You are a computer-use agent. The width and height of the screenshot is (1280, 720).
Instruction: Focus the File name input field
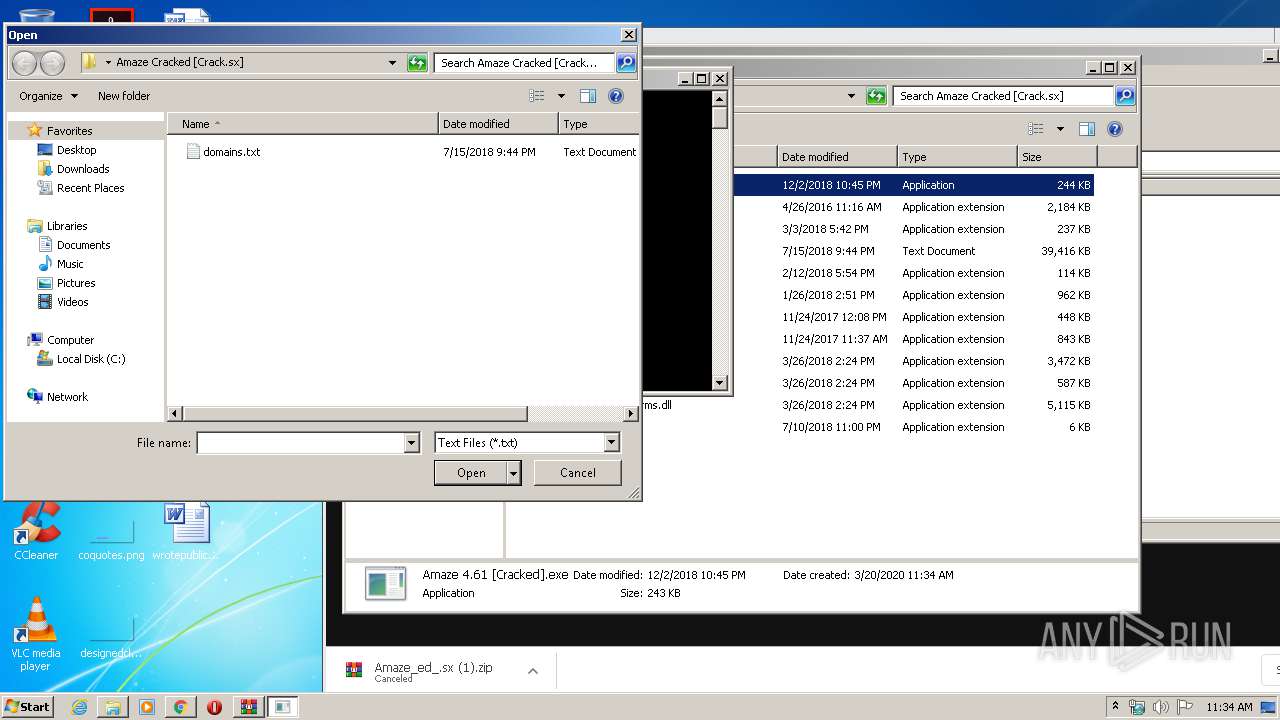point(300,443)
